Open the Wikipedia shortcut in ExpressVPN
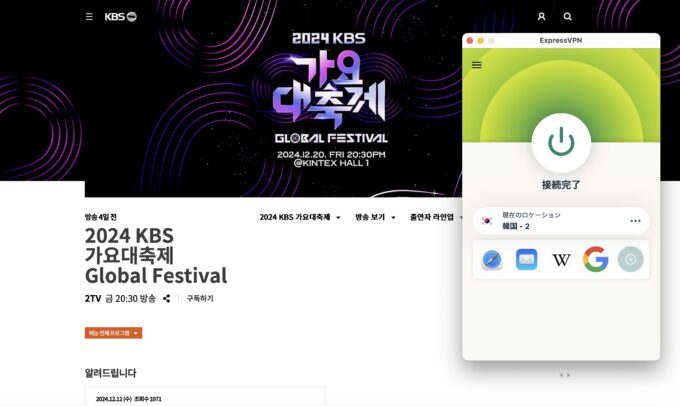 561,260
